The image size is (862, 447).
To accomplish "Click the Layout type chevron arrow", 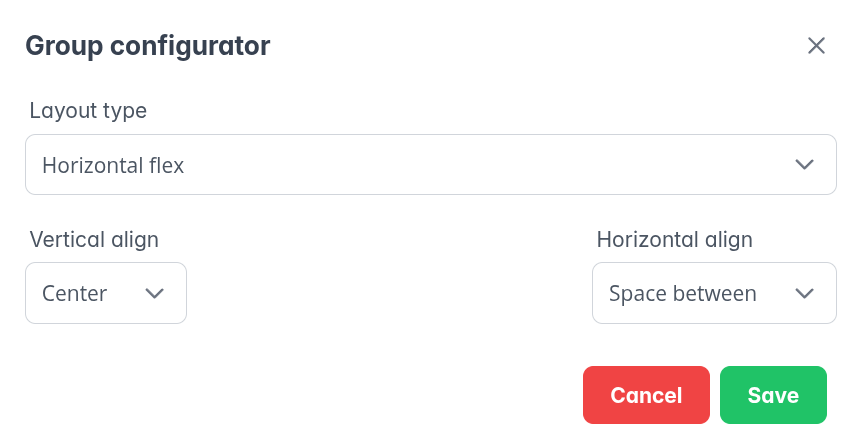I will pos(804,165).
